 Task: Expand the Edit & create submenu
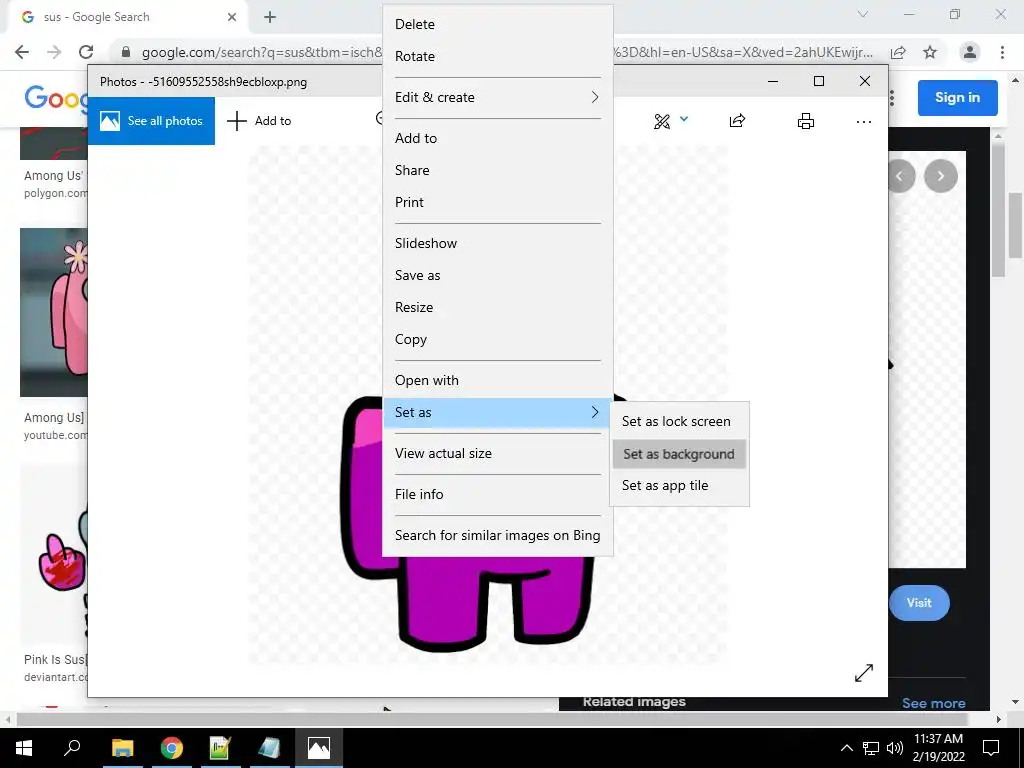tap(498, 97)
